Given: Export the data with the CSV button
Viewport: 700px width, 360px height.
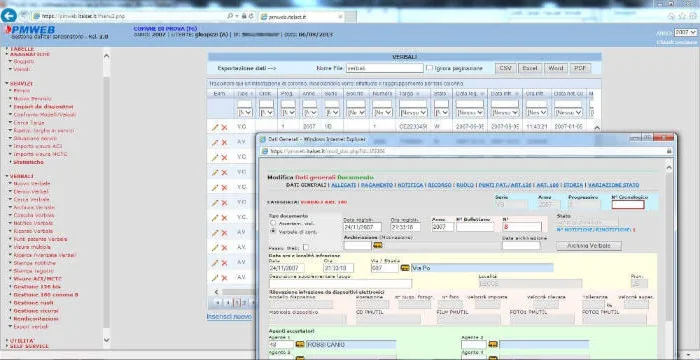Looking at the screenshot, I should (x=506, y=68).
